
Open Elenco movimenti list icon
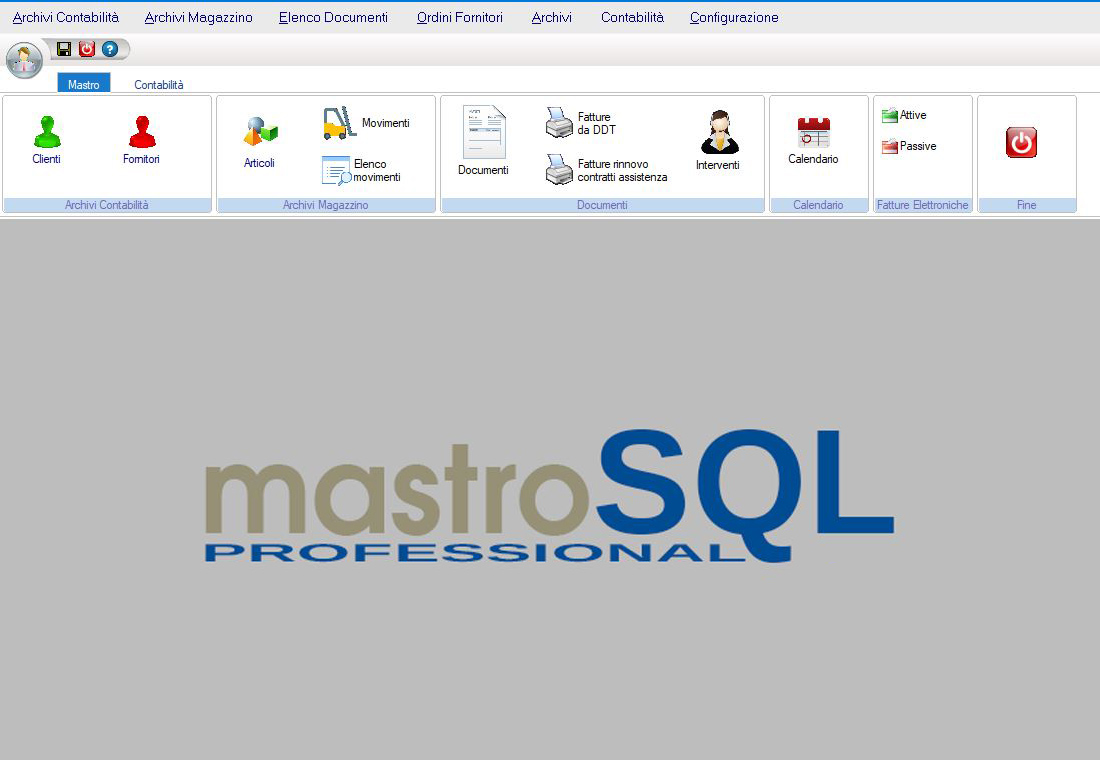click(336, 171)
